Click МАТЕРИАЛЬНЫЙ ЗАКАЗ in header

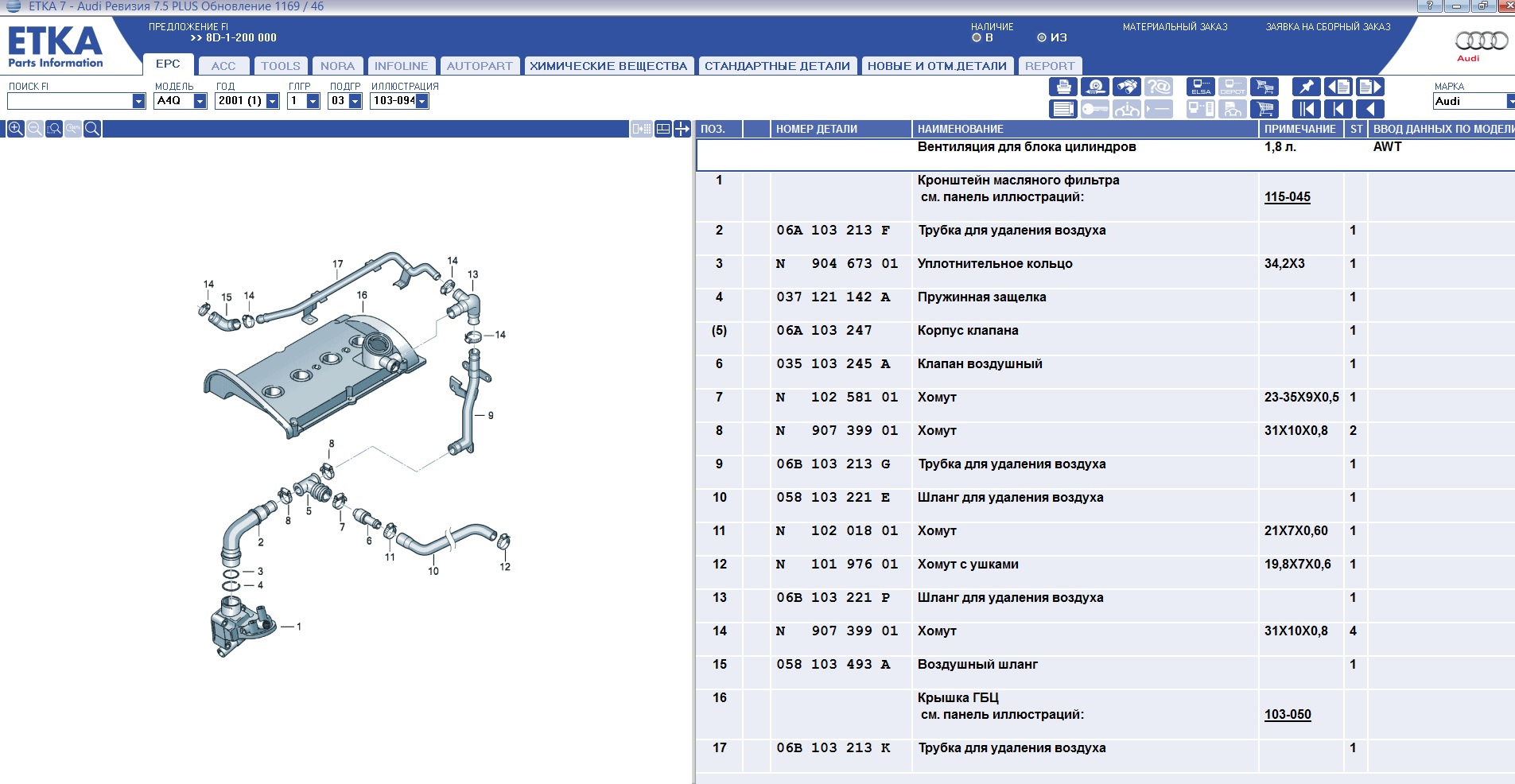click(1175, 27)
